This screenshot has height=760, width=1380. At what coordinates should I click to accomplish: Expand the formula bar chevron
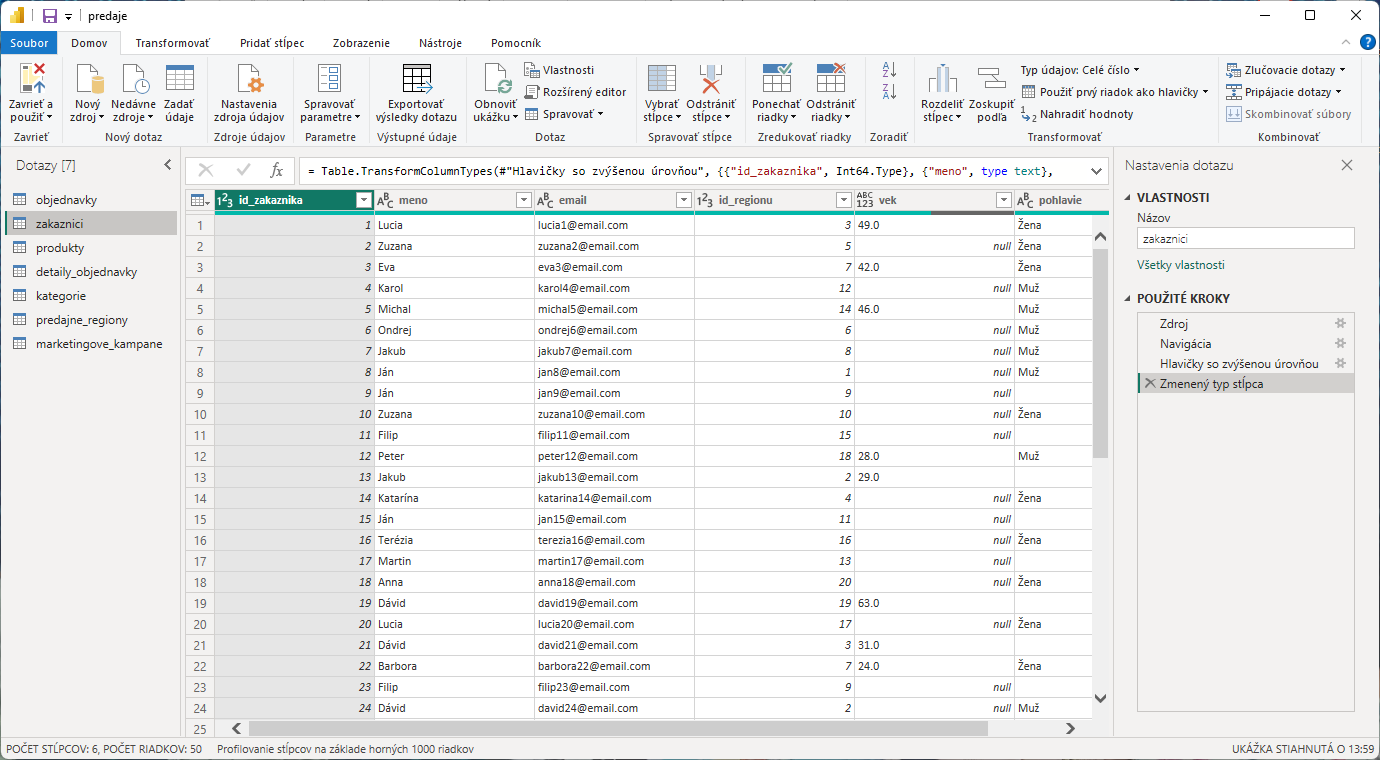(x=1096, y=171)
